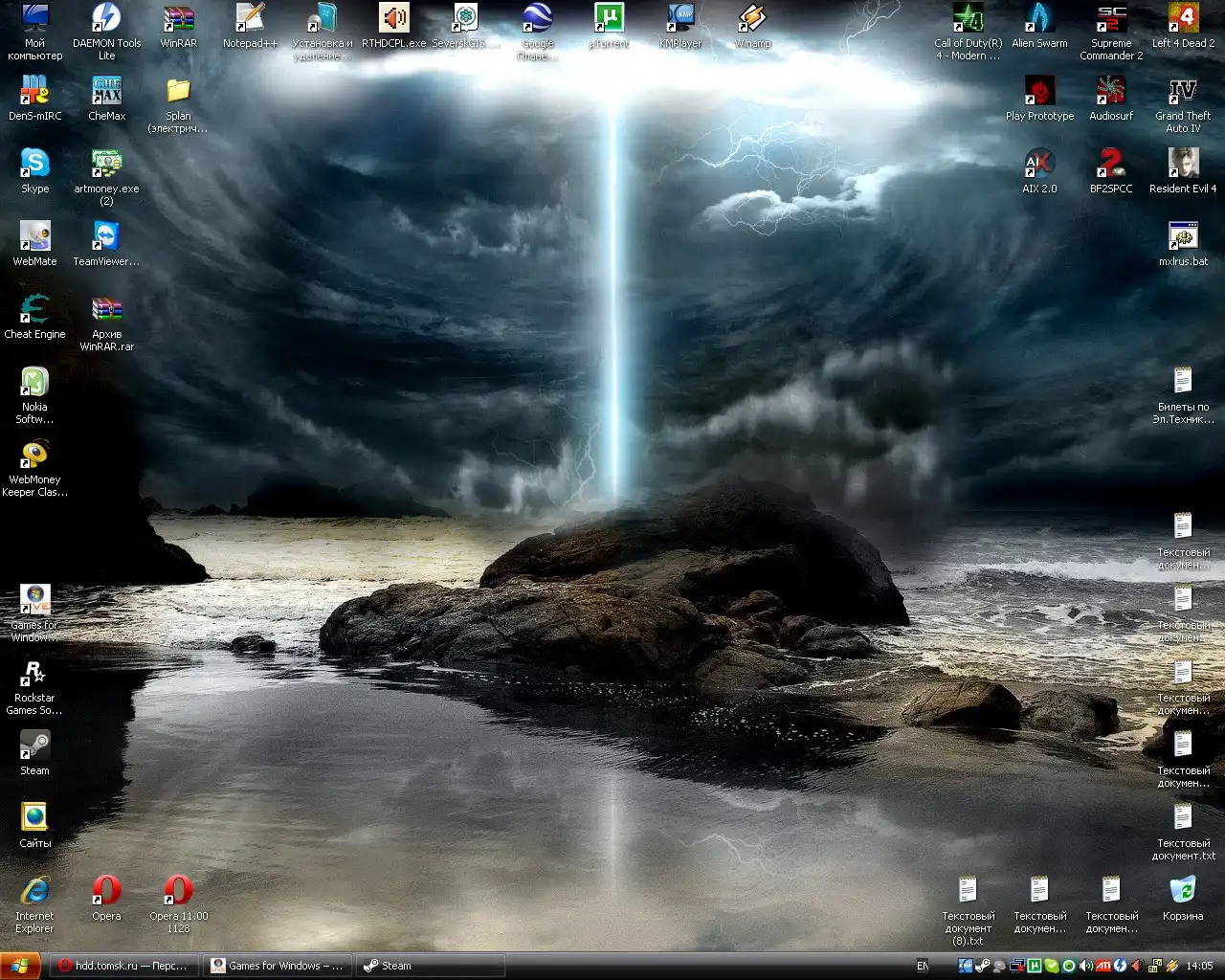
Task: Open the Resident Evil 4 shortcut
Action: click(1183, 165)
